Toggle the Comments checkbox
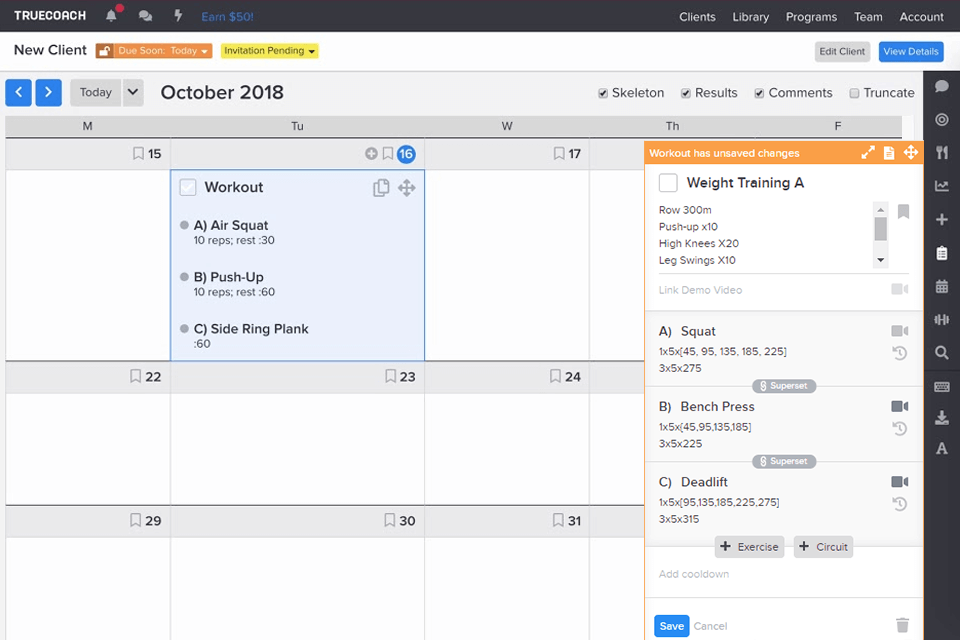This screenshot has height=640, width=960. point(759,93)
